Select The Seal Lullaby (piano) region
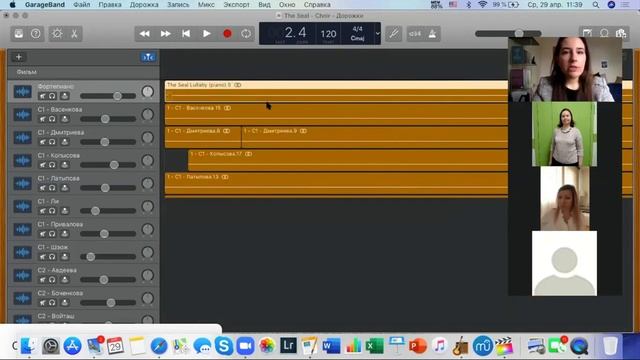640x360 pixels. click(x=336, y=91)
